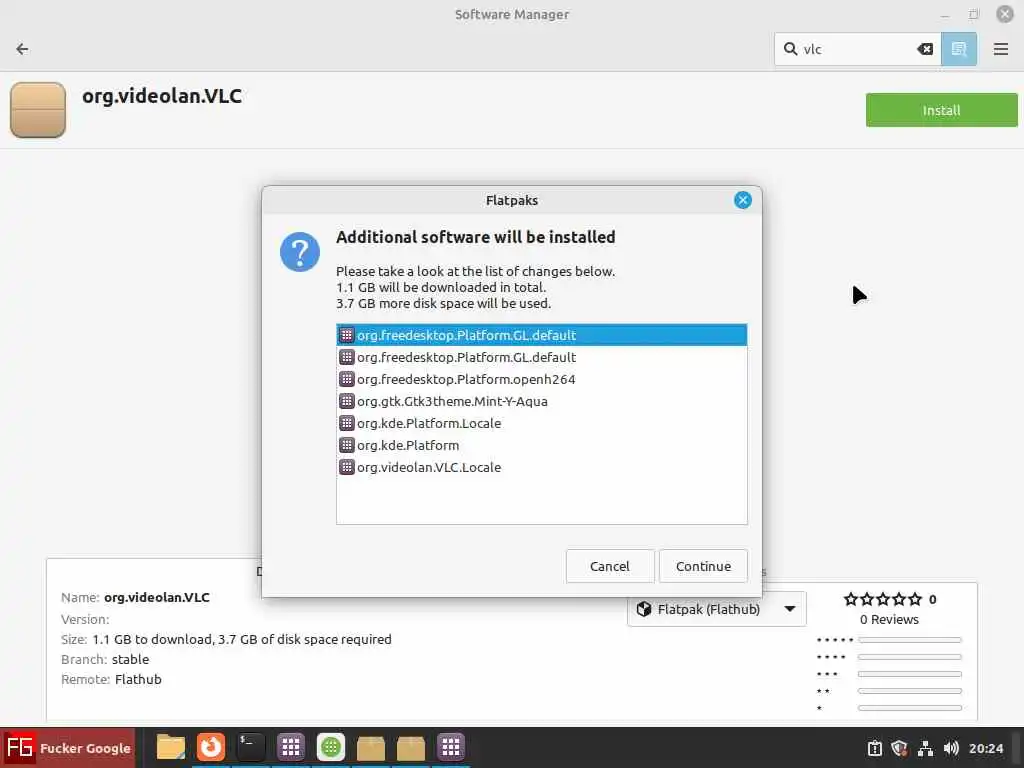Go back using the arrow in the header
The image size is (1024, 768).
tap(22, 49)
